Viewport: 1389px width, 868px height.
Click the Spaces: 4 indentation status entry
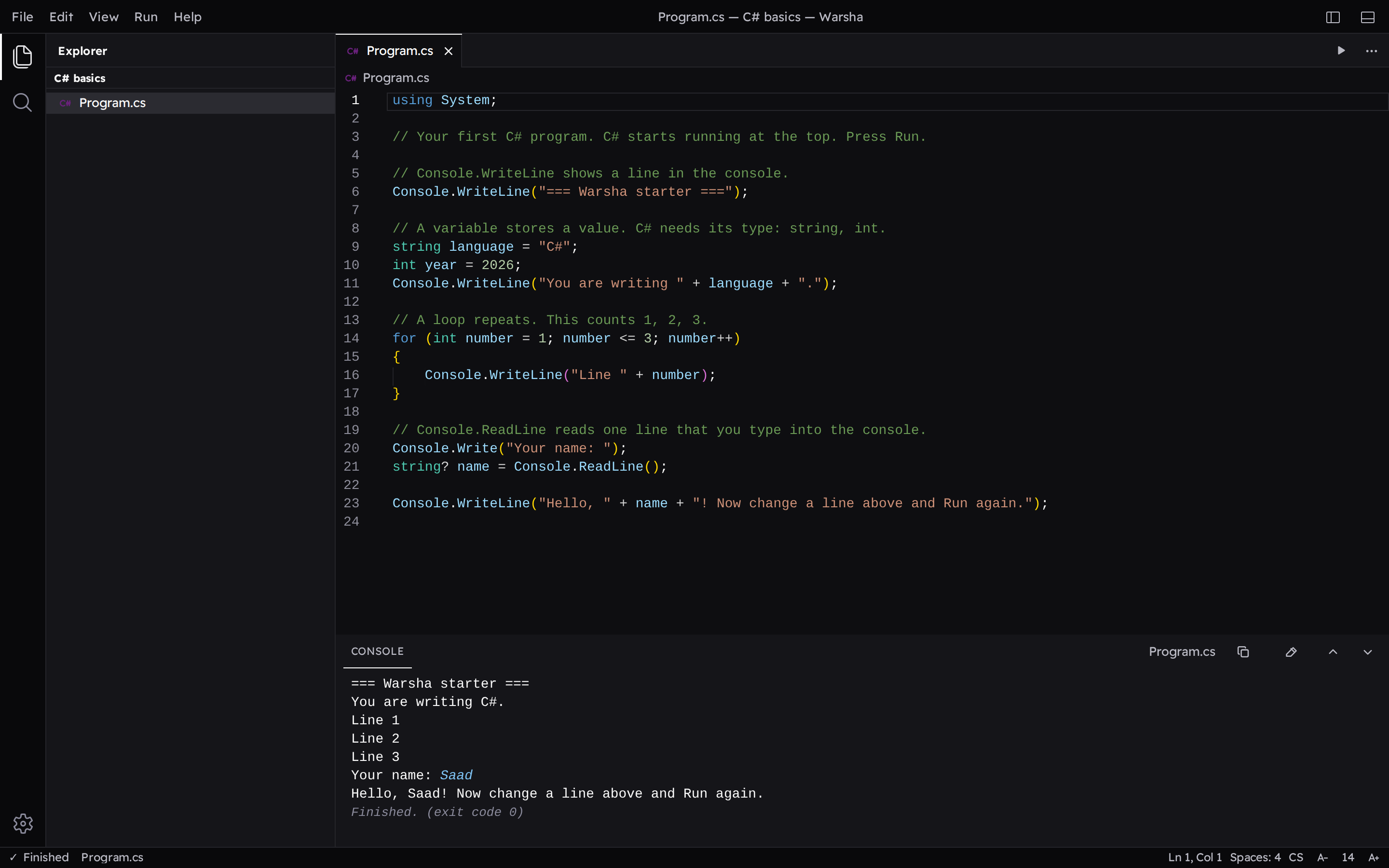[x=1255, y=857]
